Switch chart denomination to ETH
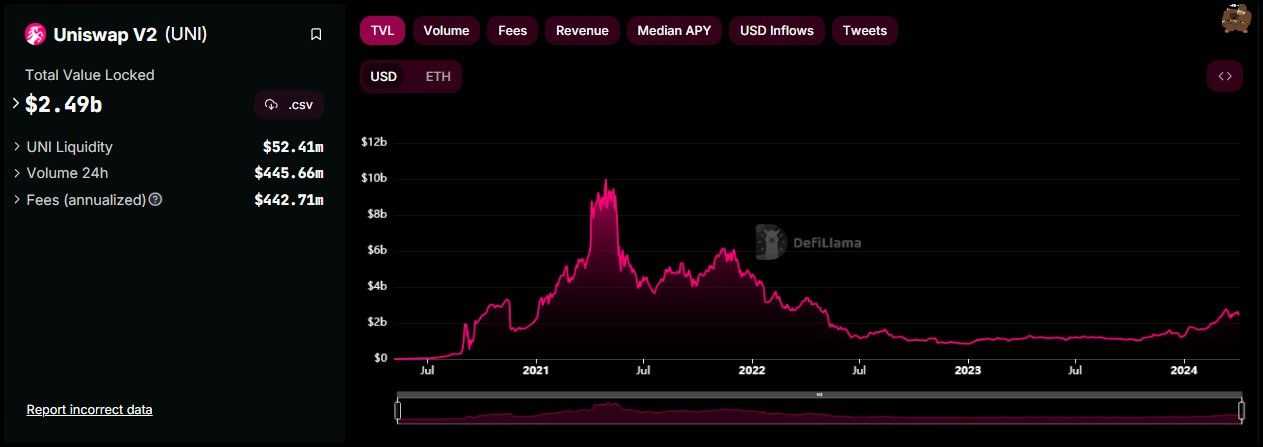This screenshot has height=447, width=1263. (438, 76)
